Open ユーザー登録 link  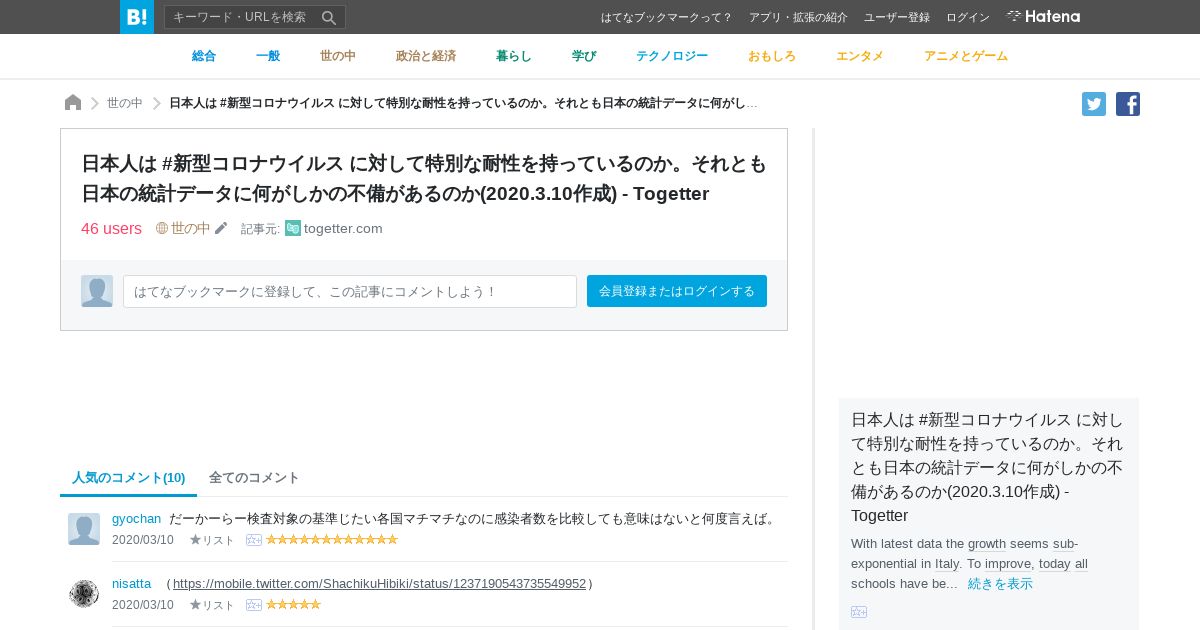tap(897, 17)
